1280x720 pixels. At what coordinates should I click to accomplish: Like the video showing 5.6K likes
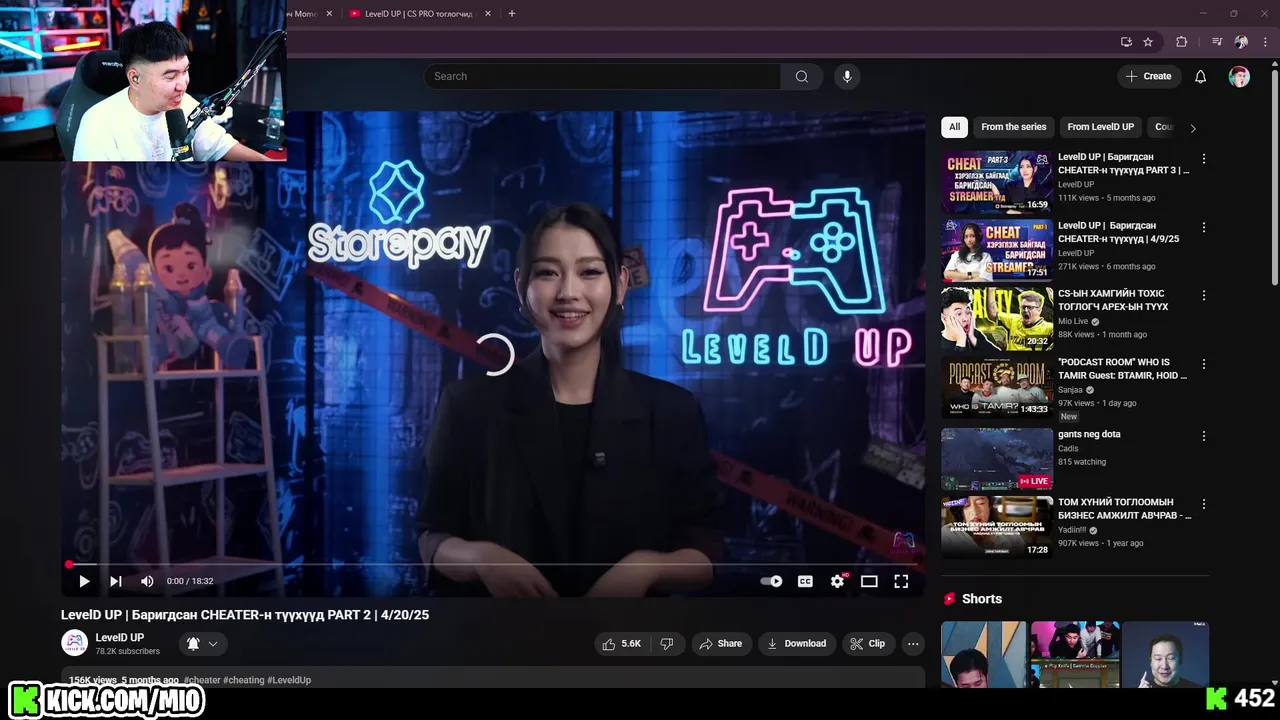[621, 644]
